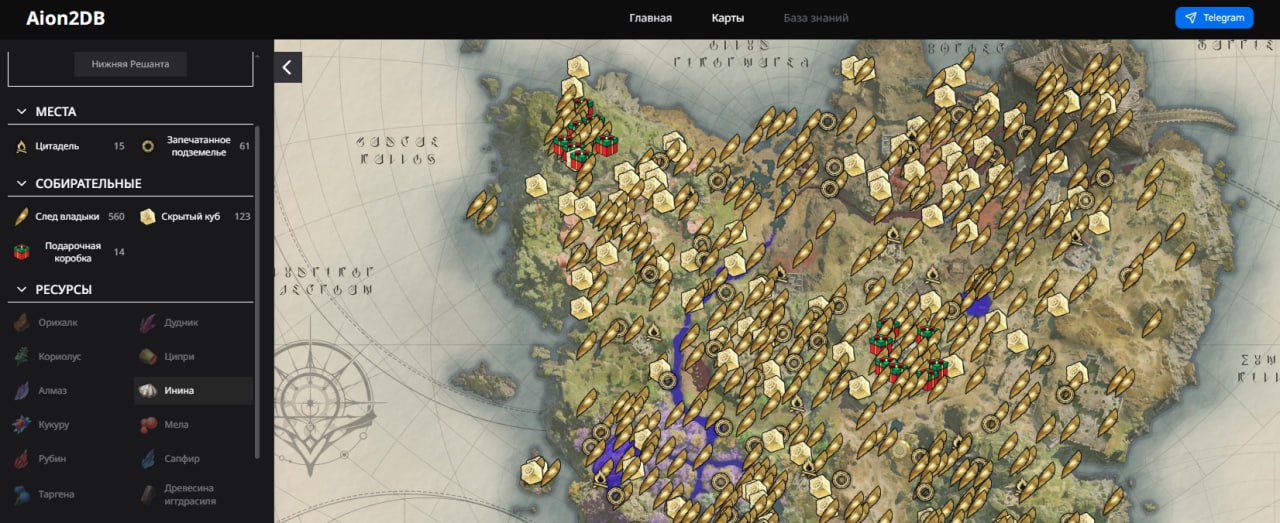Open the Главная page

tap(650, 18)
